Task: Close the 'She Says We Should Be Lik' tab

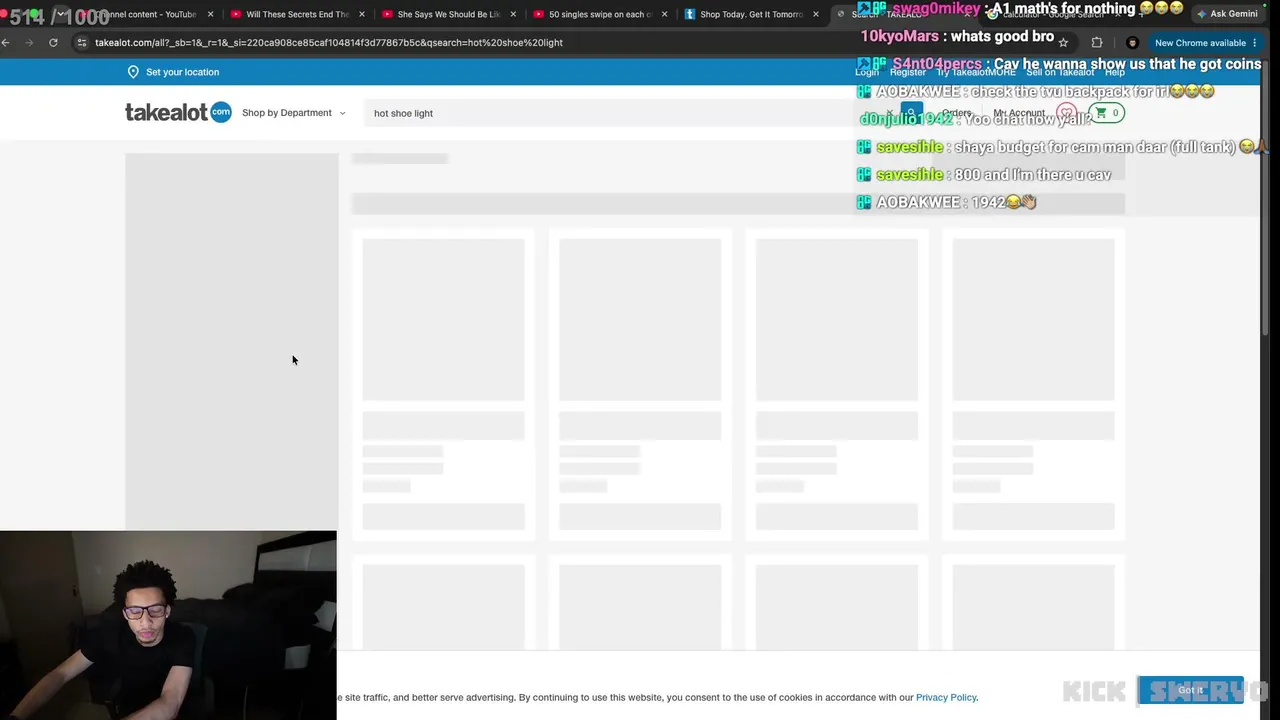Action: [513, 15]
